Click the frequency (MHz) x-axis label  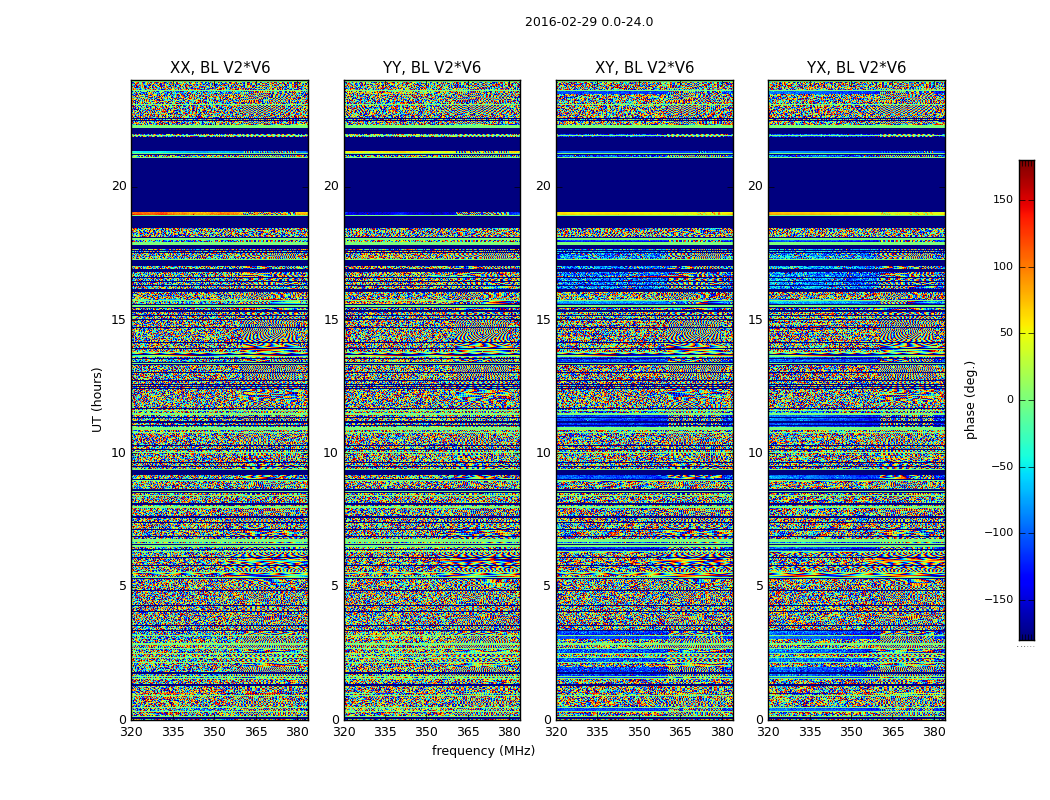483,751
